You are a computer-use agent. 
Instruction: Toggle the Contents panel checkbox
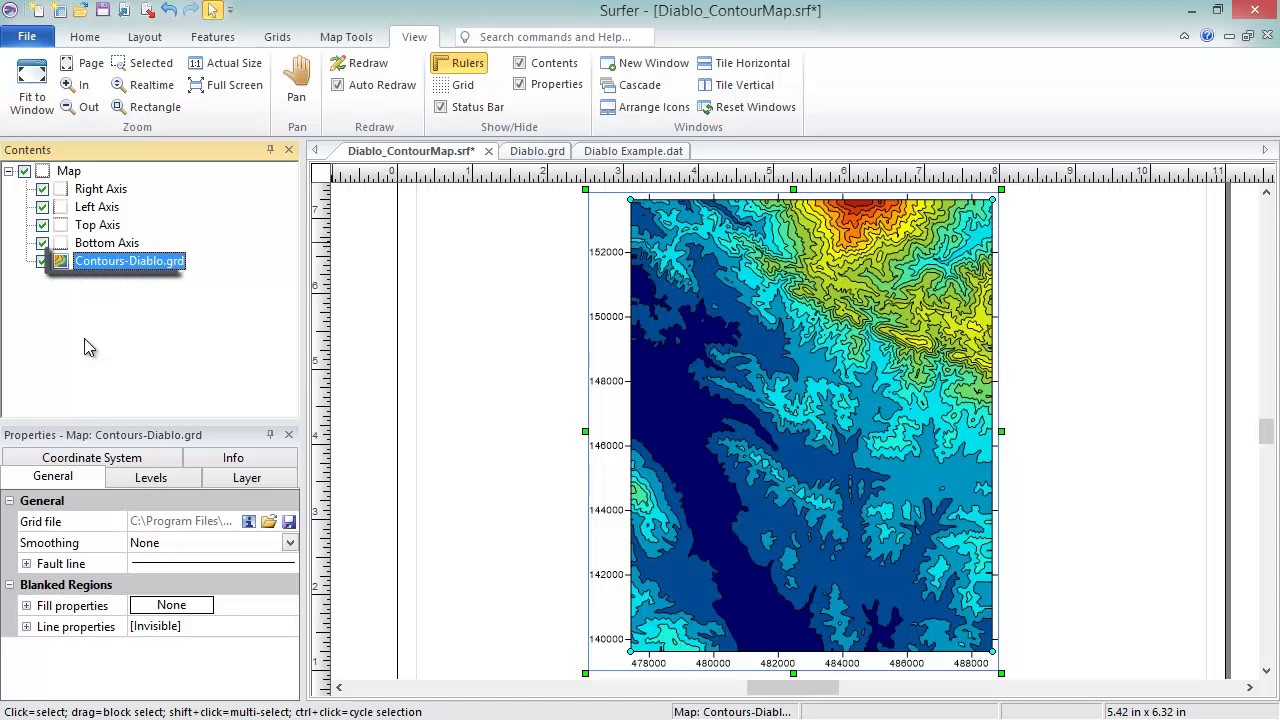pos(519,62)
